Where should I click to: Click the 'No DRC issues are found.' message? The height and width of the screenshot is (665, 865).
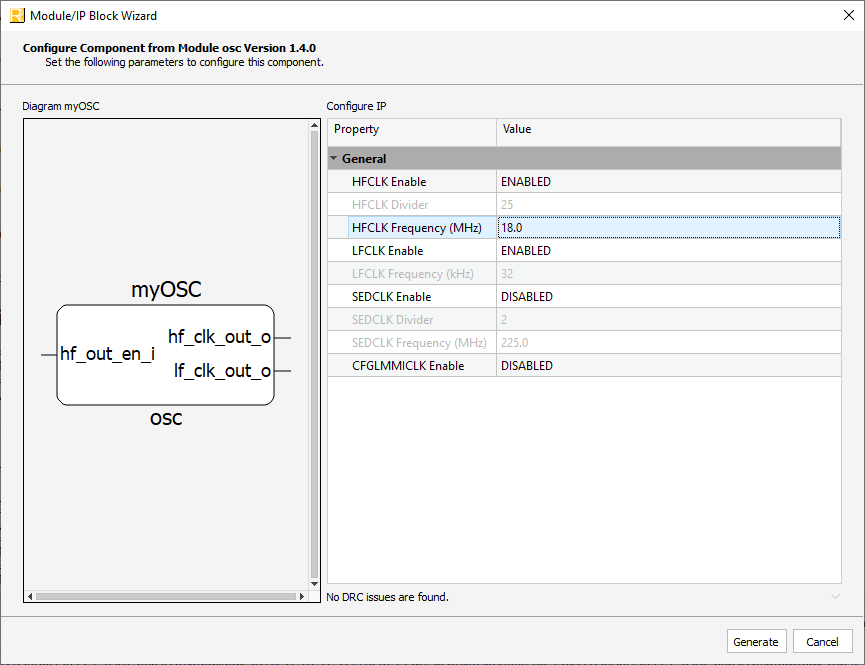click(387, 597)
